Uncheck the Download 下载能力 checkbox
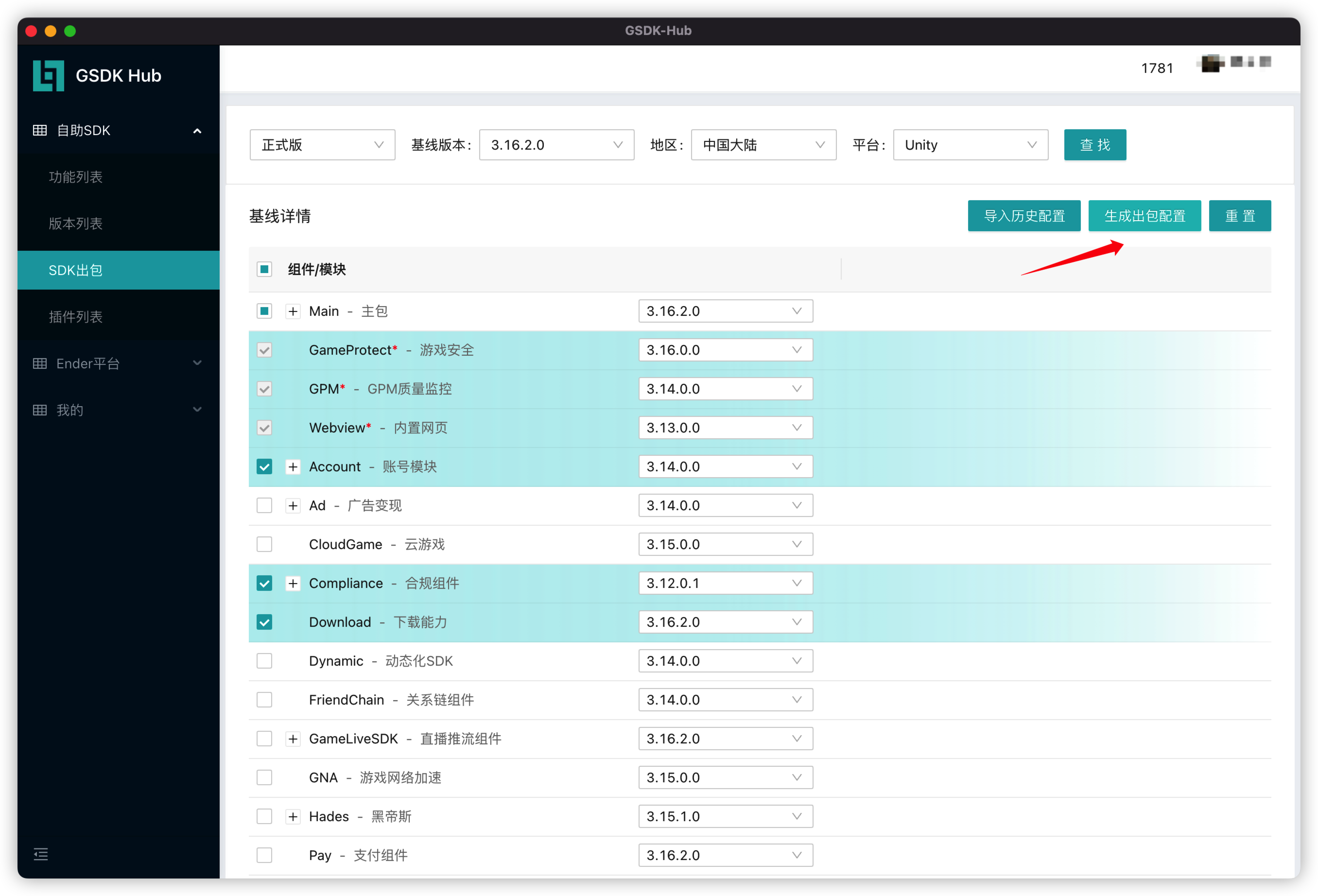This screenshot has height=896, width=1318. click(x=264, y=622)
